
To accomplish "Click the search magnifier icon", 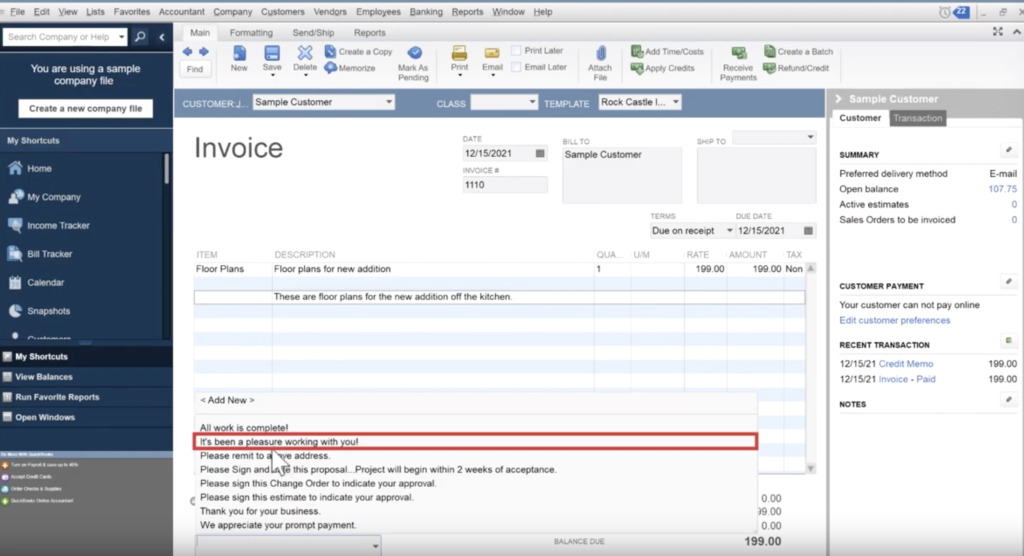I will point(140,37).
